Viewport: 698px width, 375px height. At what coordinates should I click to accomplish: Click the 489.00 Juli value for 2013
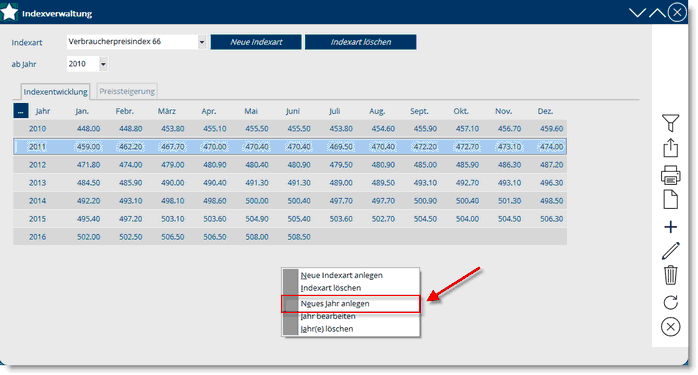341,183
